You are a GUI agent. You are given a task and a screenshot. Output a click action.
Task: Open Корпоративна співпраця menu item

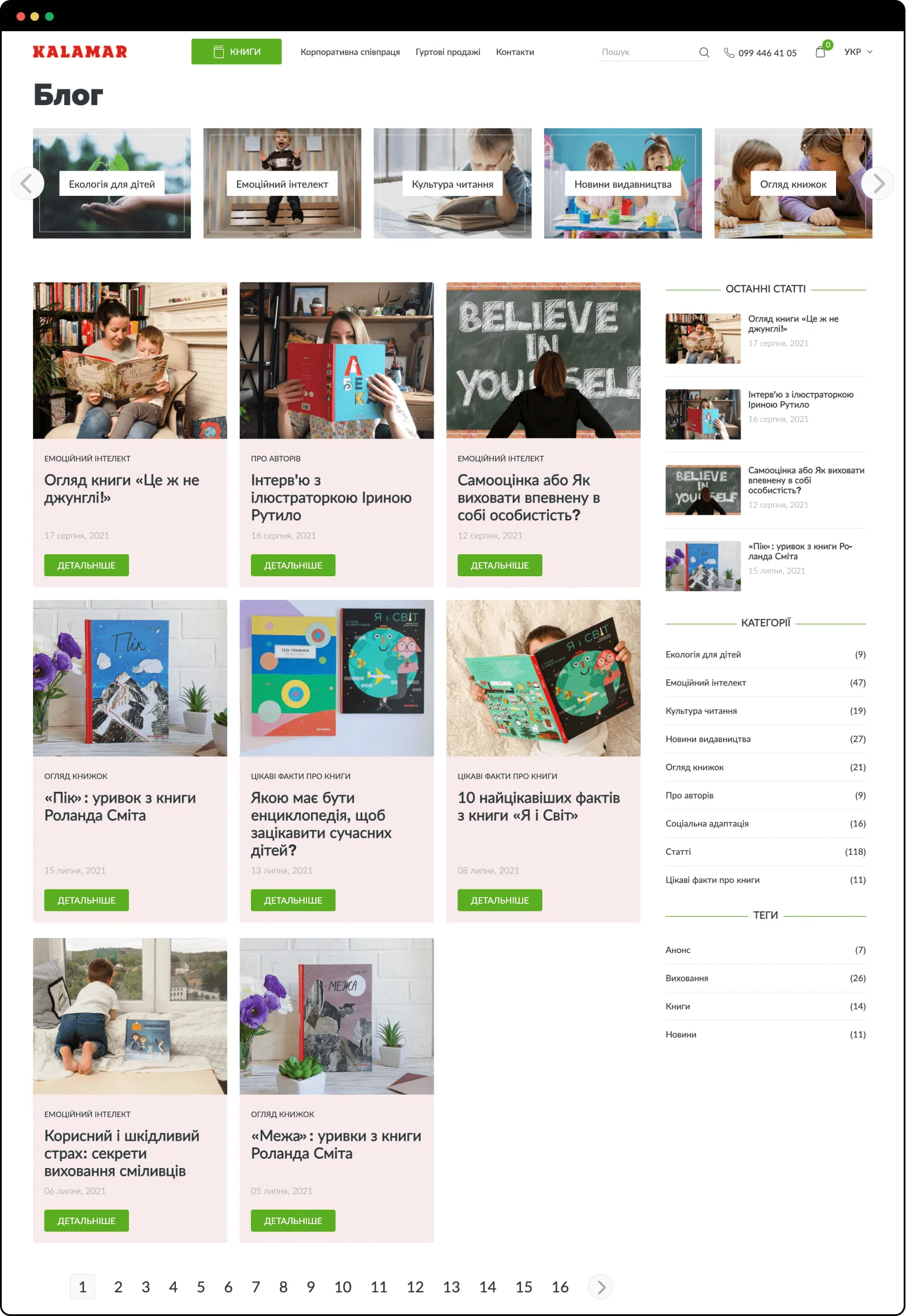[x=350, y=52]
